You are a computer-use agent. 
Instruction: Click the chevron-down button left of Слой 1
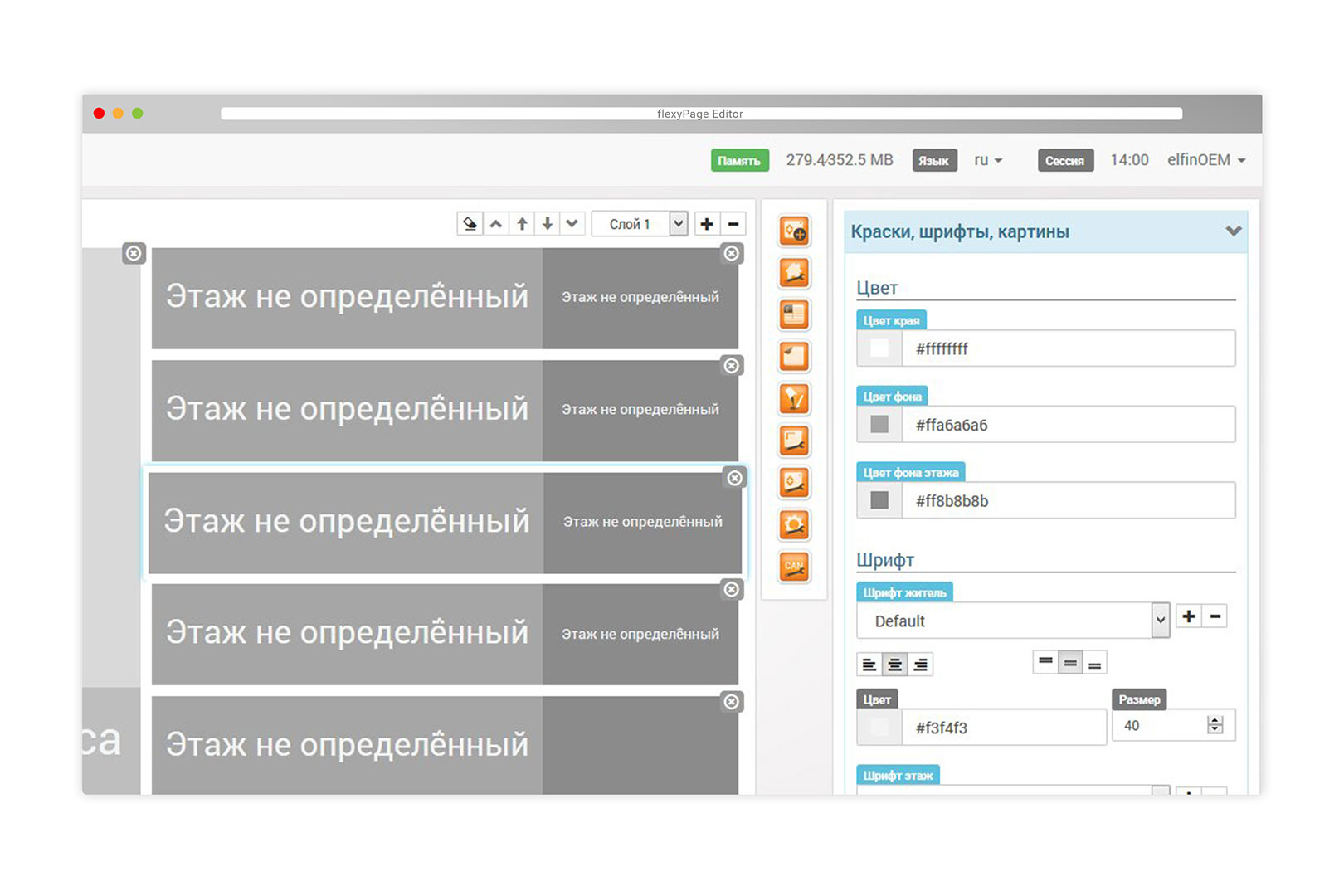point(572,224)
